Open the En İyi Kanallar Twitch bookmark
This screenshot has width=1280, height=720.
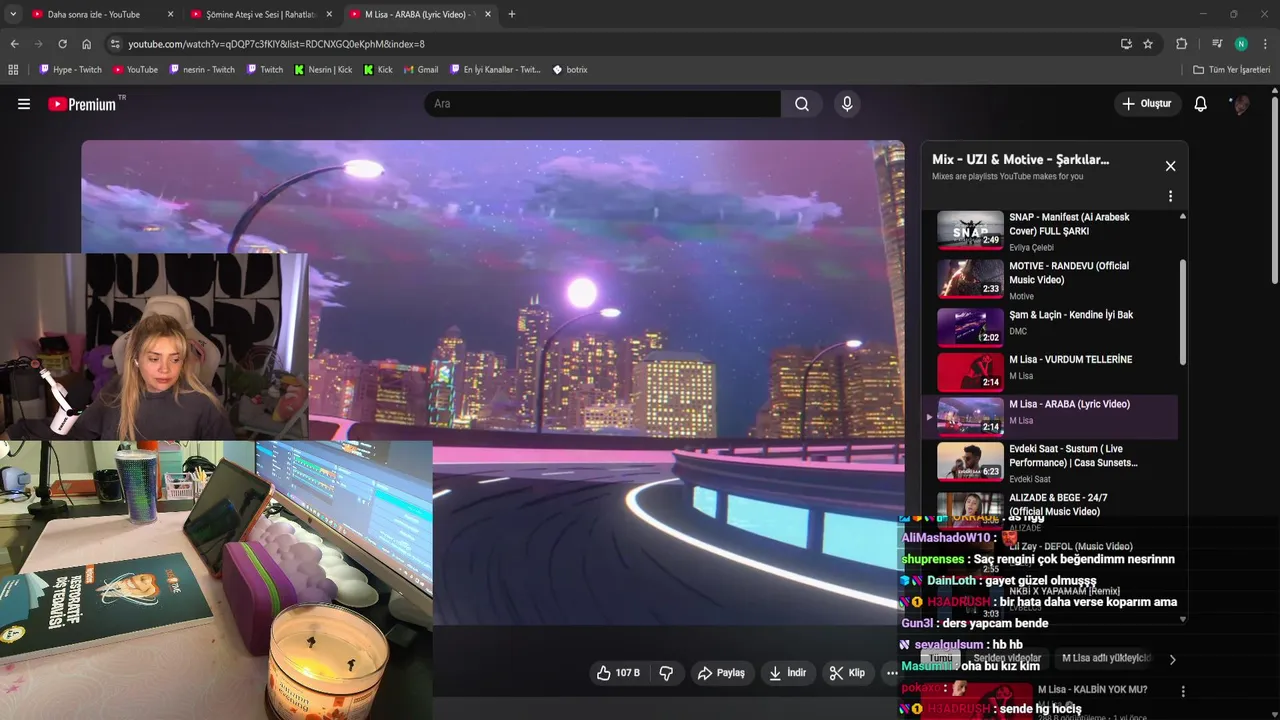495,70
